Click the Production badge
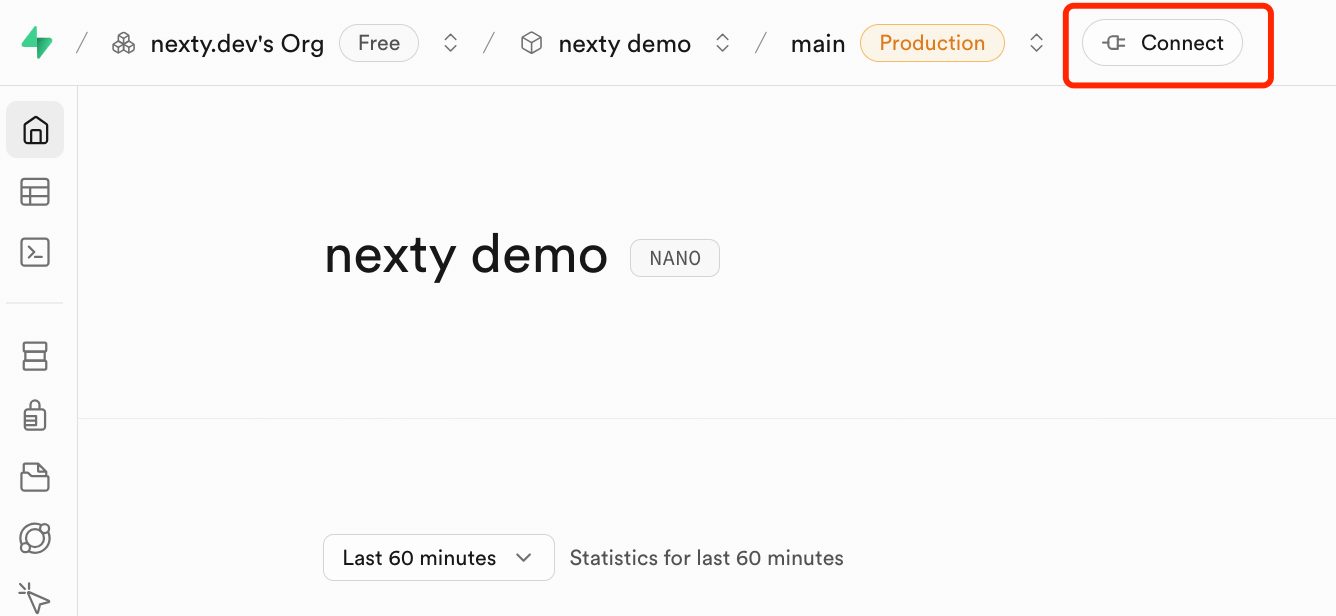The image size is (1336, 616). [932, 43]
